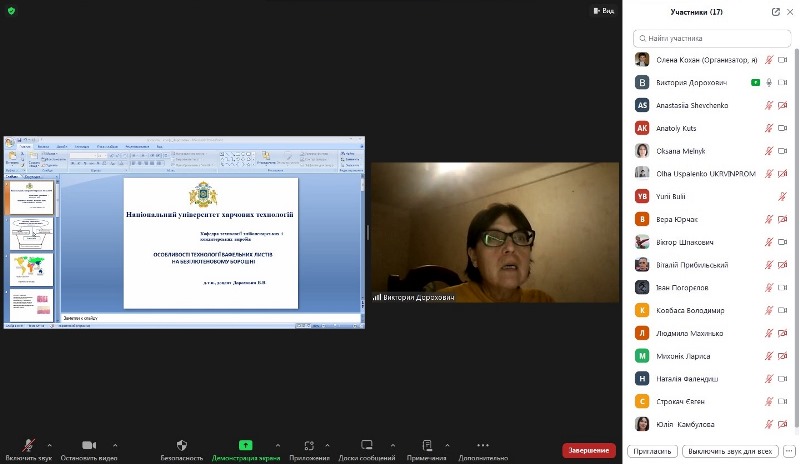800x464 pixels.
Task: Open the Дизайн ribbon tab in PowerPoint
Action: pos(62,146)
